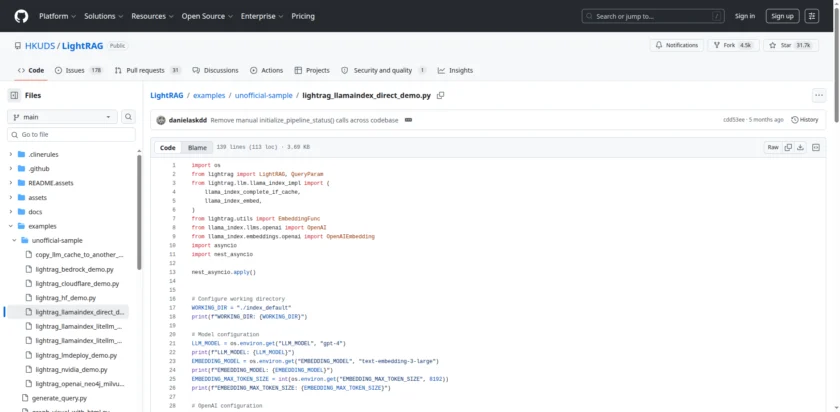This screenshot has width=840, height=412.
Task: Open copy_llm_cache_to_another file
Action: [x=80, y=255]
